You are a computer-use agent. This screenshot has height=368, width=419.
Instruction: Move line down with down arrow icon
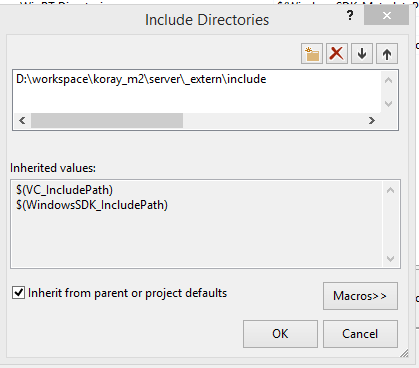click(362, 53)
